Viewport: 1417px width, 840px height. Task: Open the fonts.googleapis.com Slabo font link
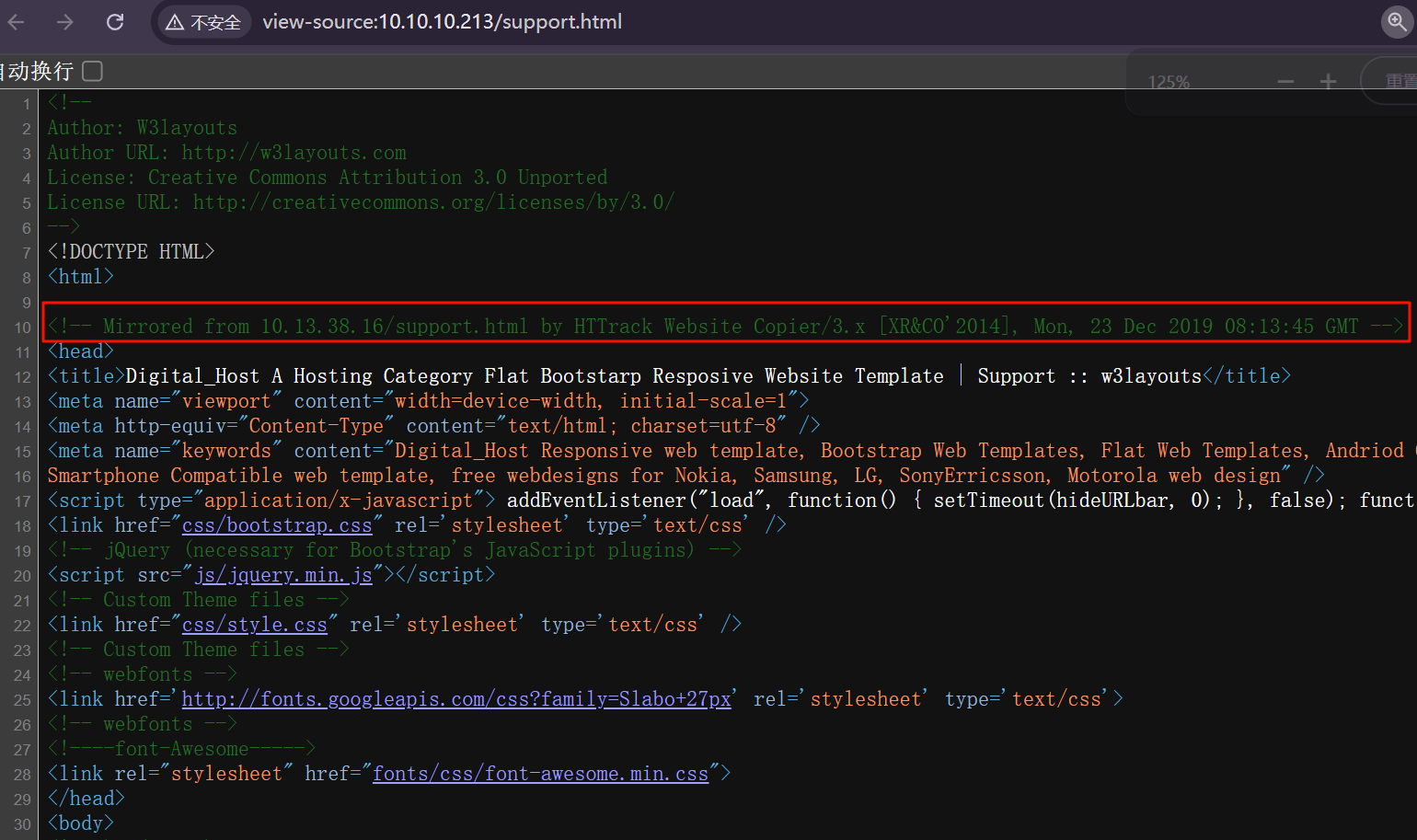pos(456,699)
